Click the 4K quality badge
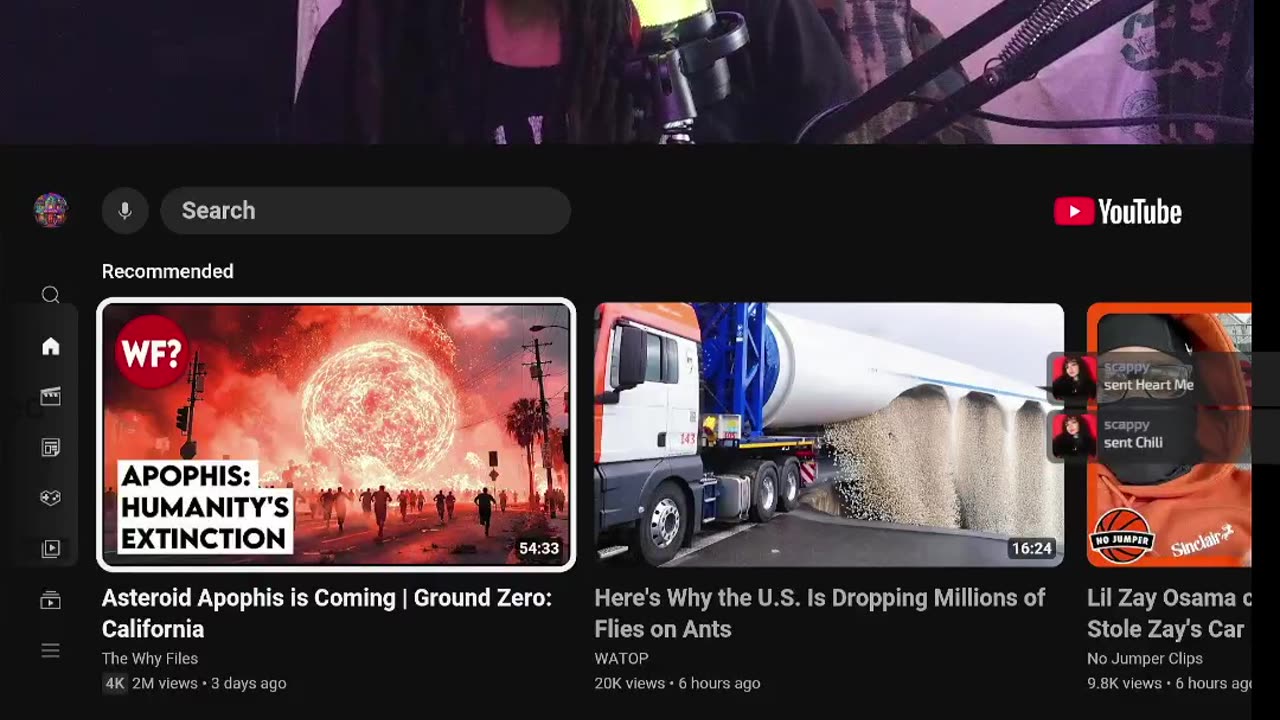1280x720 pixels. (x=115, y=684)
